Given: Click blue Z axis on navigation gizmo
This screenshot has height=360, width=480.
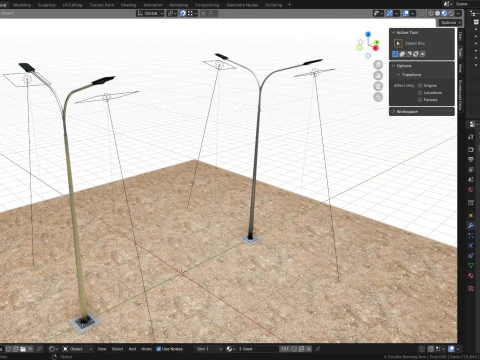Looking at the screenshot, I should [x=368, y=34].
